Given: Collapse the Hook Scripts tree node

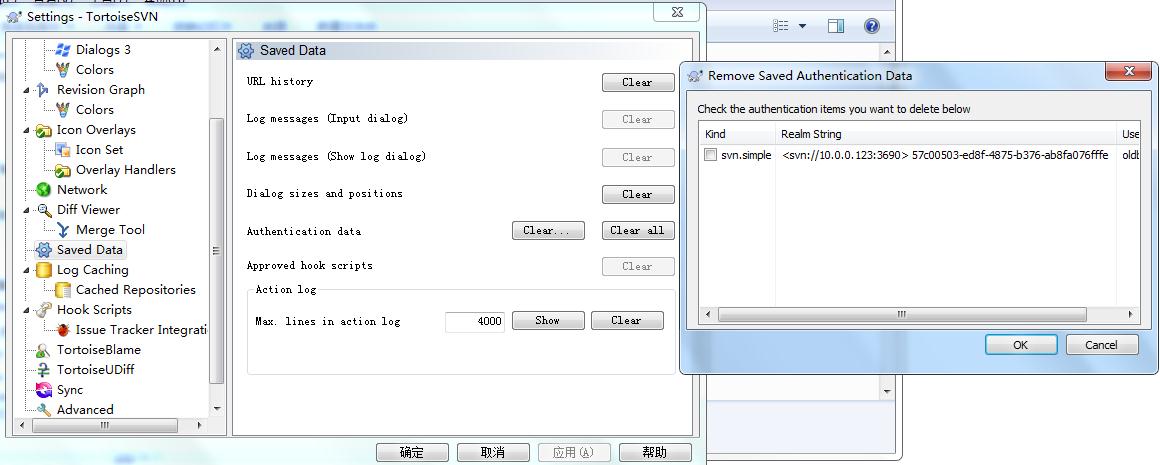Looking at the screenshot, I should (x=27, y=310).
